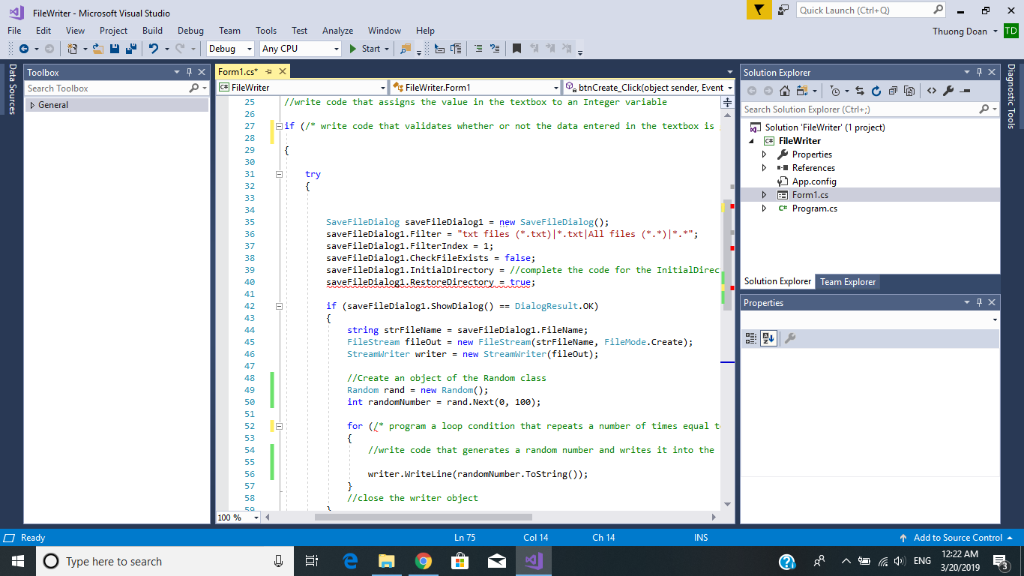Click the comment out lines icon
Image resolution: width=1024 pixels, height=576 pixels.
(x=478, y=49)
